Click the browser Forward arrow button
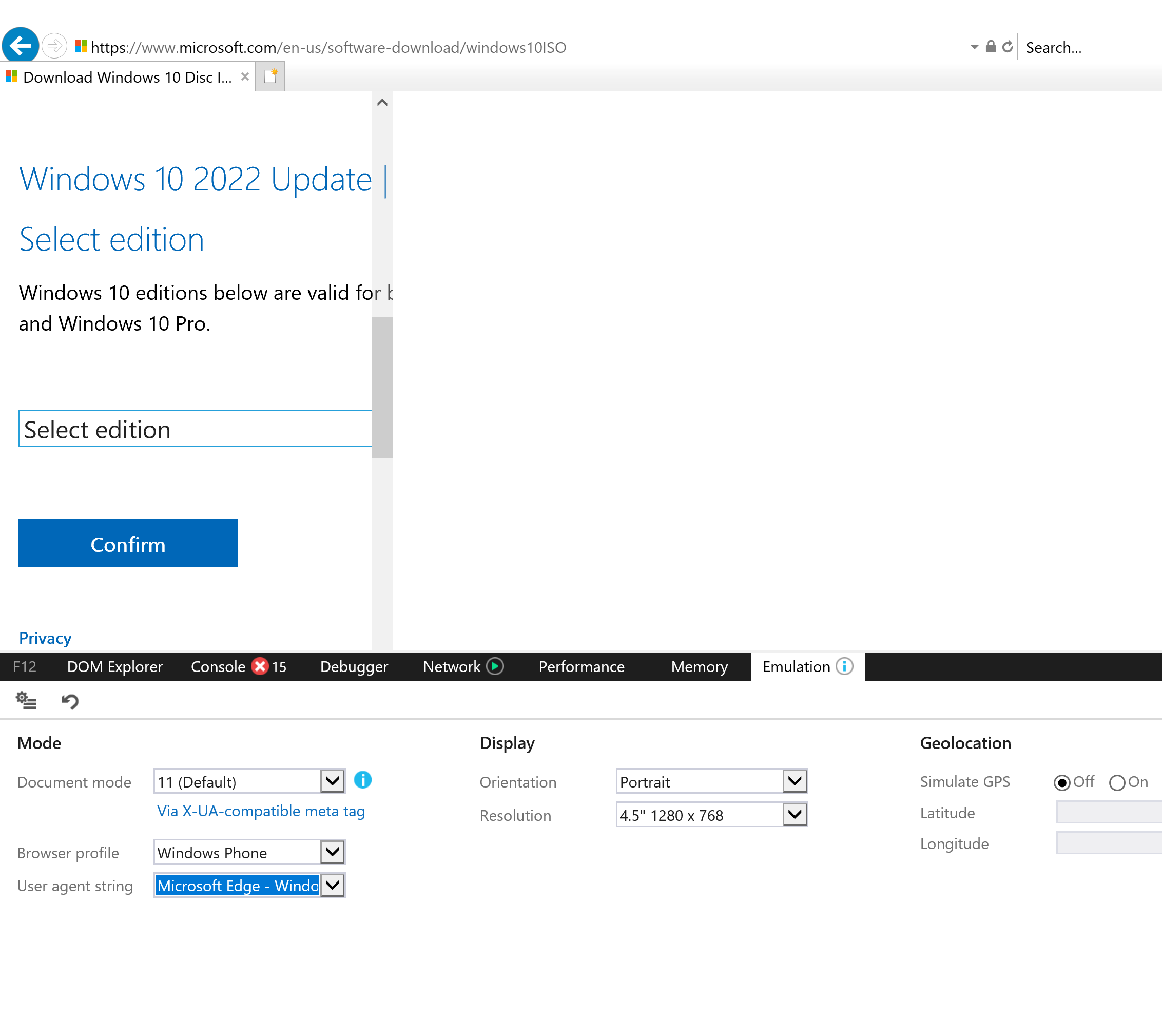 (54, 46)
